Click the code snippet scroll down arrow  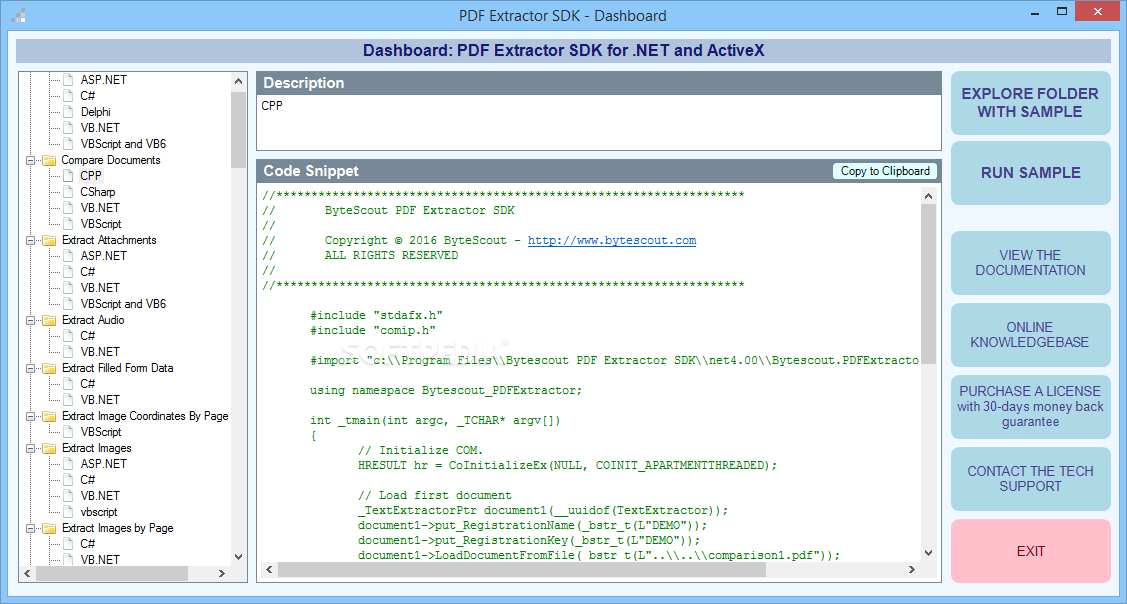(929, 552)
